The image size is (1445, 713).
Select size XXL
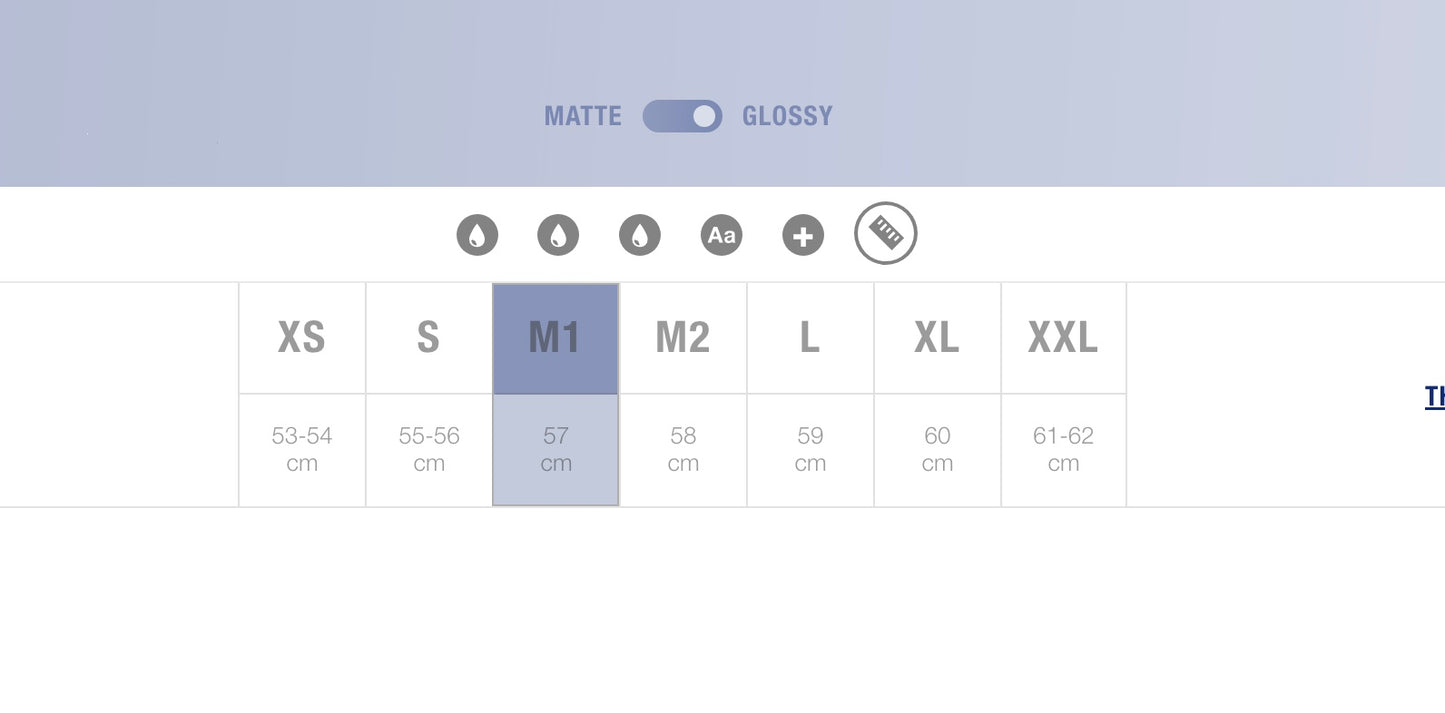[x=1063, y=338]
